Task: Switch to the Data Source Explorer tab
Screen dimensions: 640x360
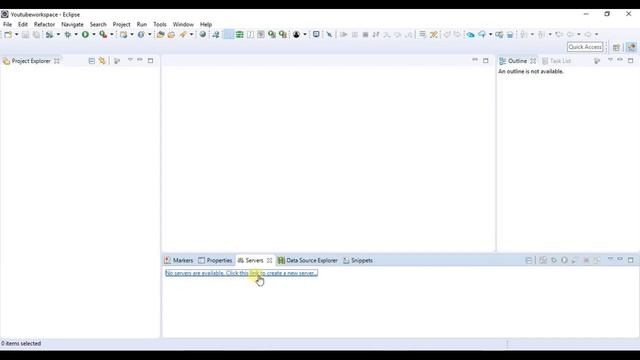Action: [x=308, y=260]
